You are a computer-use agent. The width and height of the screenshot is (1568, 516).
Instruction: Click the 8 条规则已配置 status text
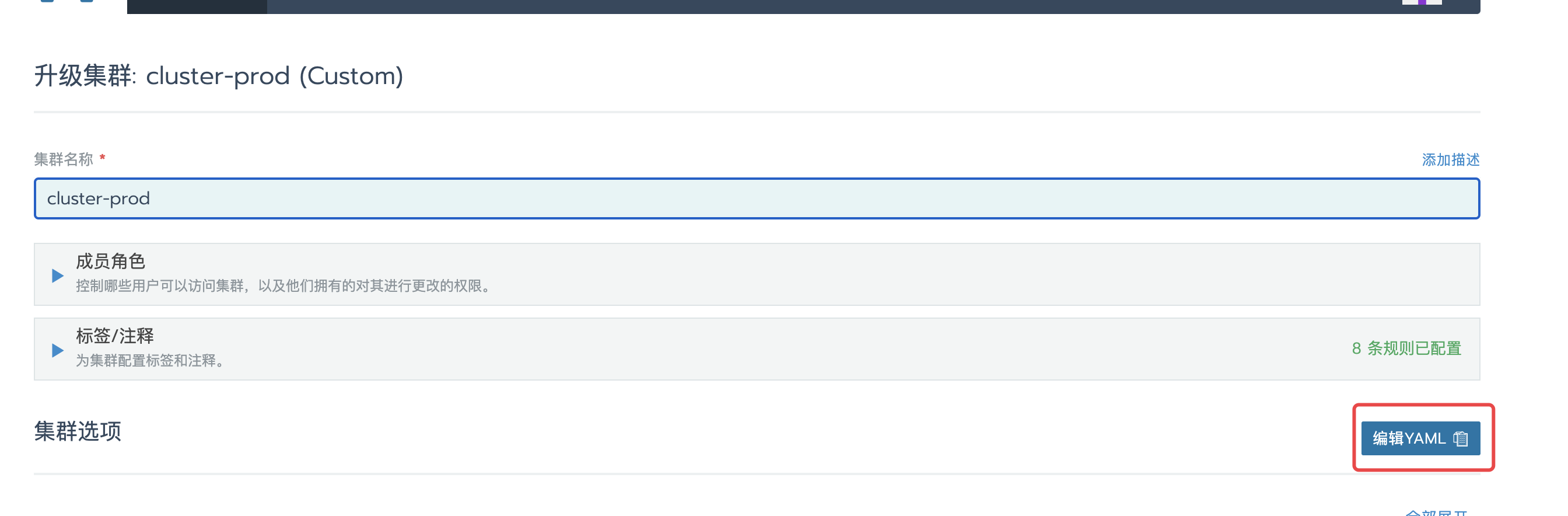point(1406,348)
